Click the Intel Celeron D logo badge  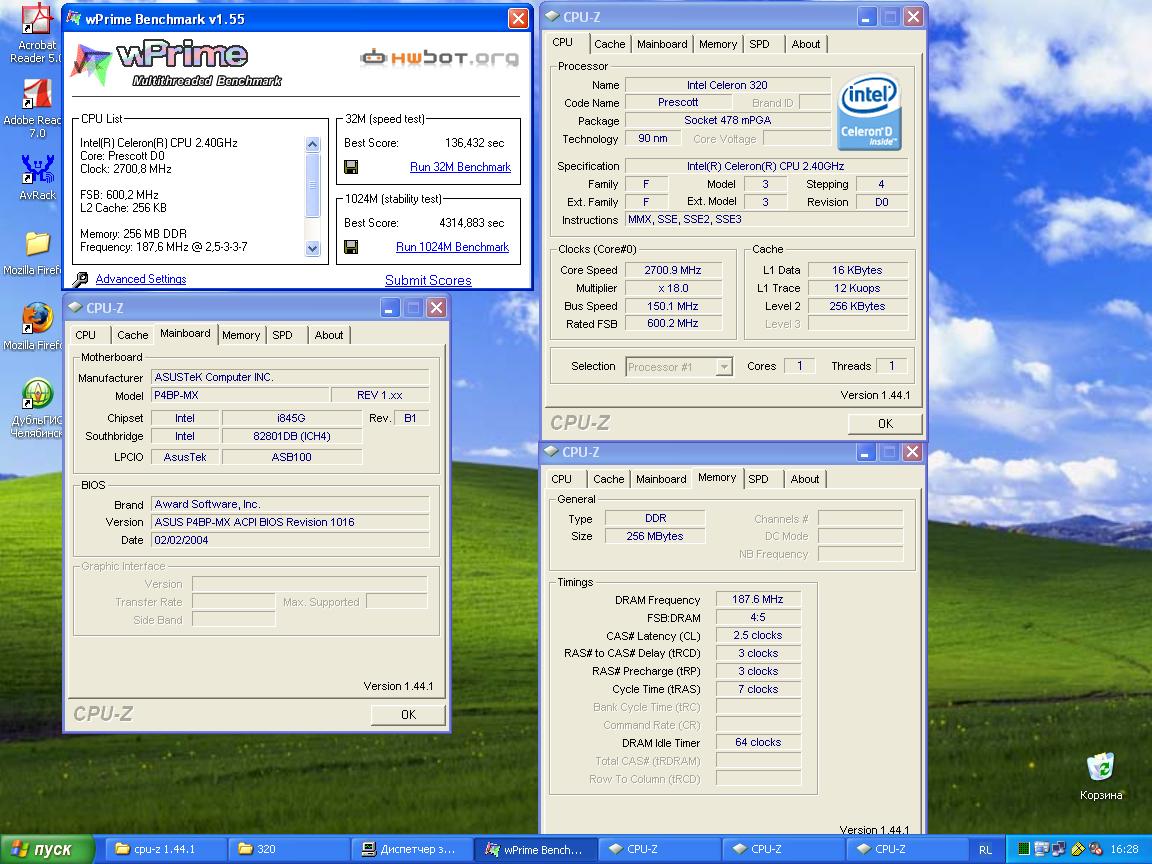coord(870,112)
